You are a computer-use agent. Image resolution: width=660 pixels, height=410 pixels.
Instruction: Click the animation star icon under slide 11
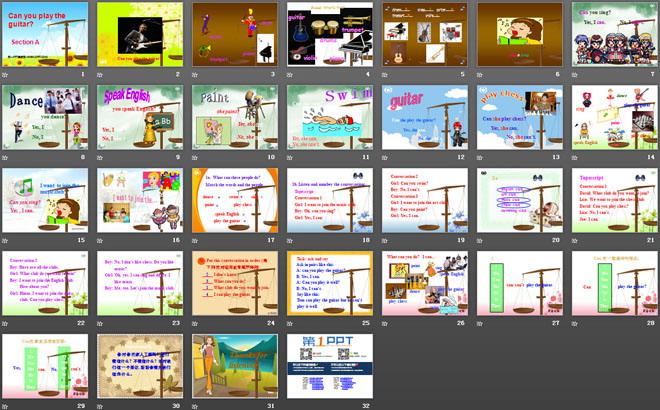[x=290, y=158]
